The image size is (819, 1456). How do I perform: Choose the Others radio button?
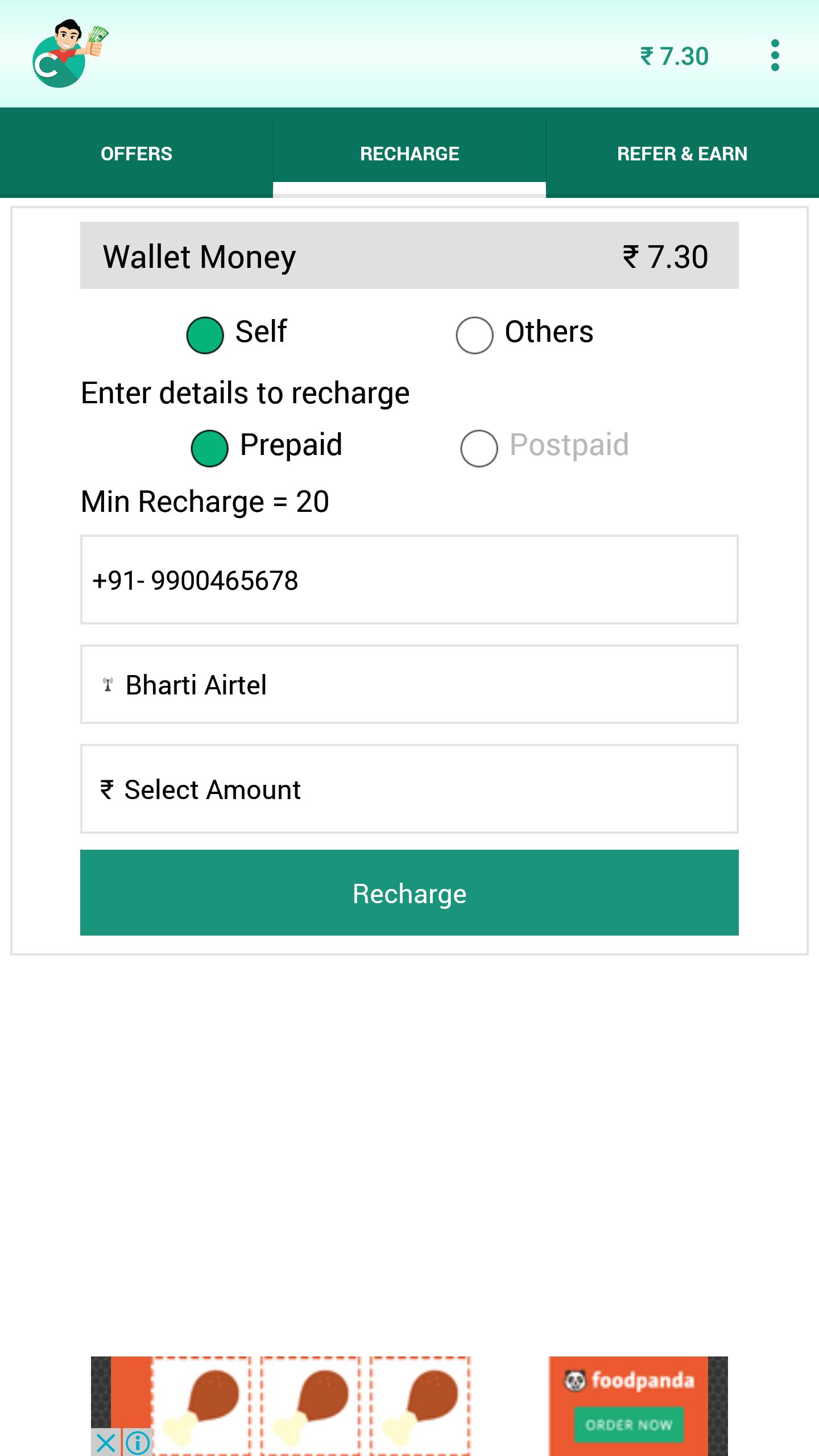474,335
